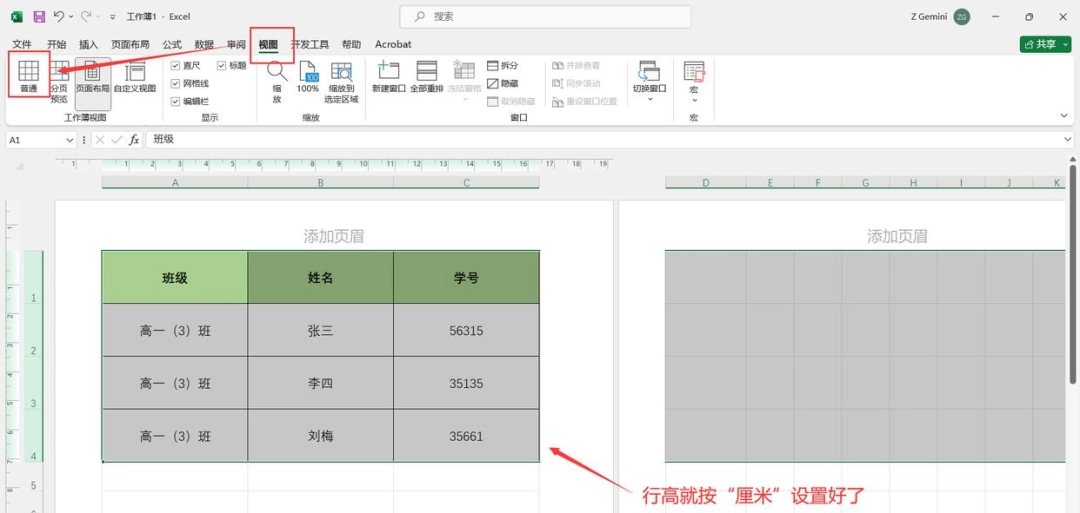The height and width of the screenshot is (513, 1080).
Task: Click Unhide window (取消隐藏)
Action: pos(510,101)
